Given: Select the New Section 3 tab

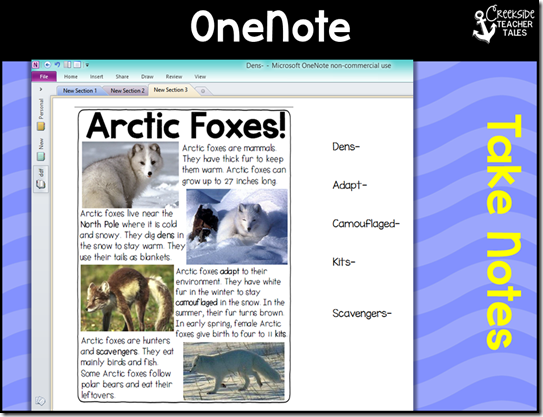Looking at the screenshot, I should coord(171,90).
